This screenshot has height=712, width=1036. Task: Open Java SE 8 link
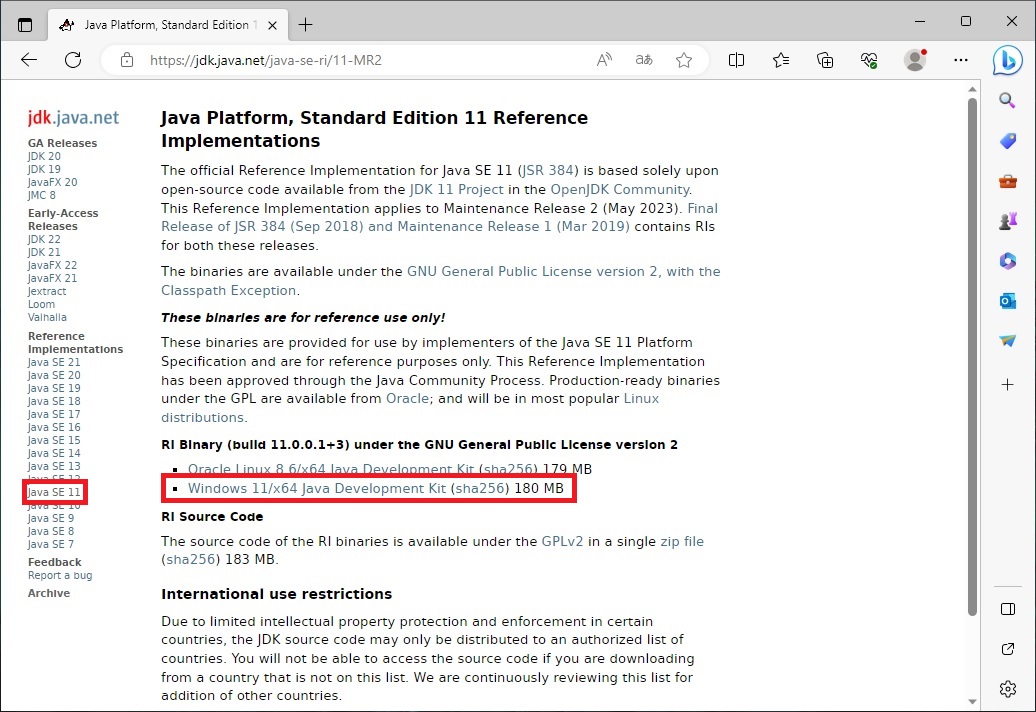(51, 531)
